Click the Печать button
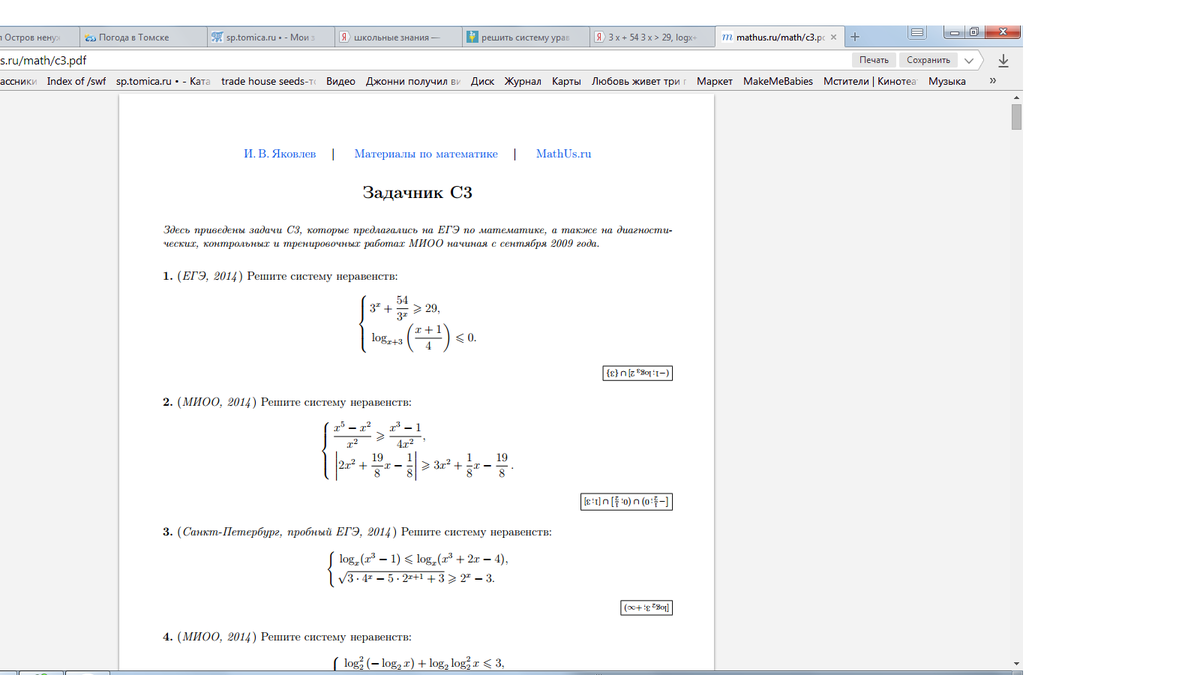1200x675 pixels. 874,60
